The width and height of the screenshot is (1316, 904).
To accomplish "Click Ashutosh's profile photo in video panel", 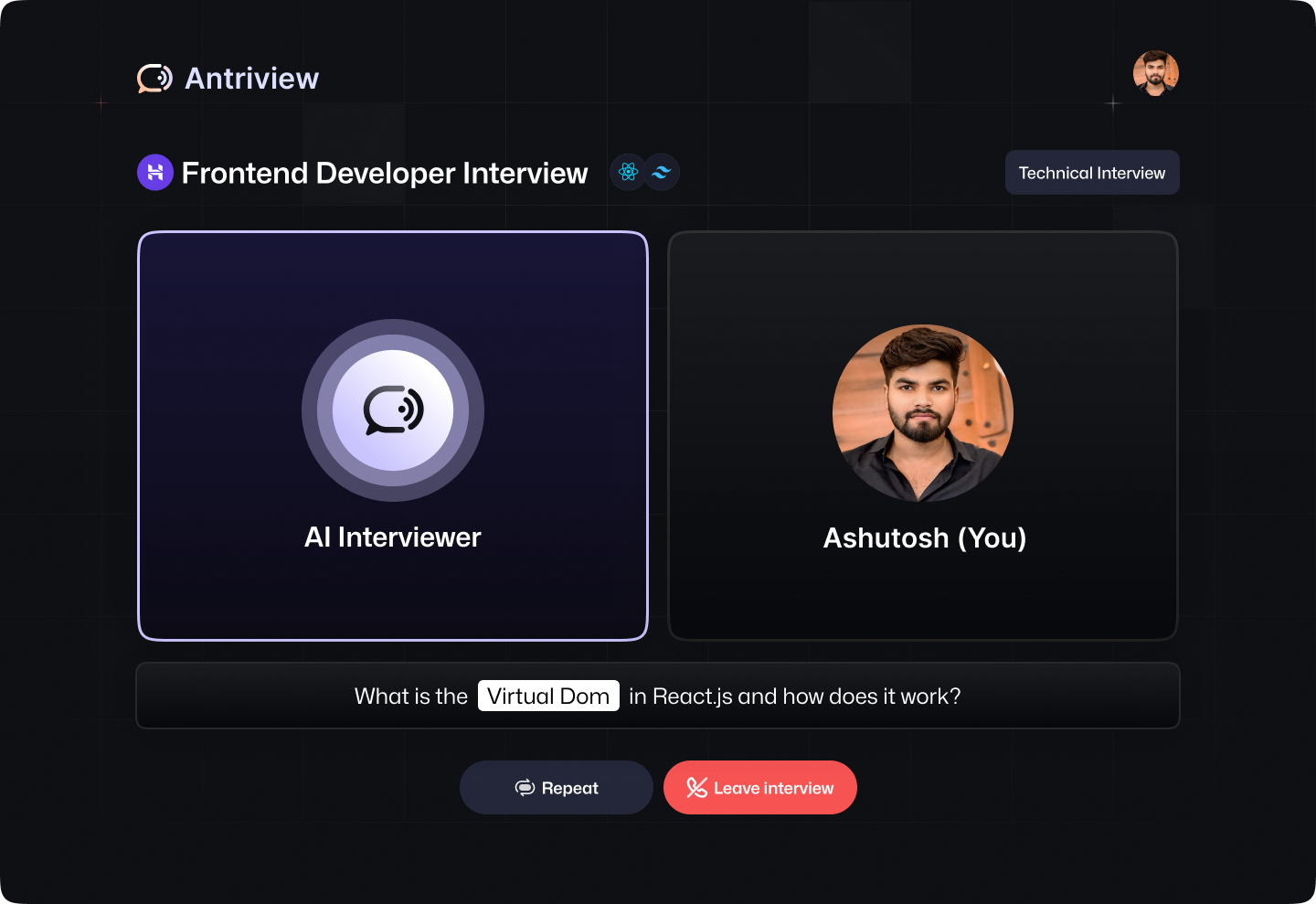I will (x=923, y=413).
